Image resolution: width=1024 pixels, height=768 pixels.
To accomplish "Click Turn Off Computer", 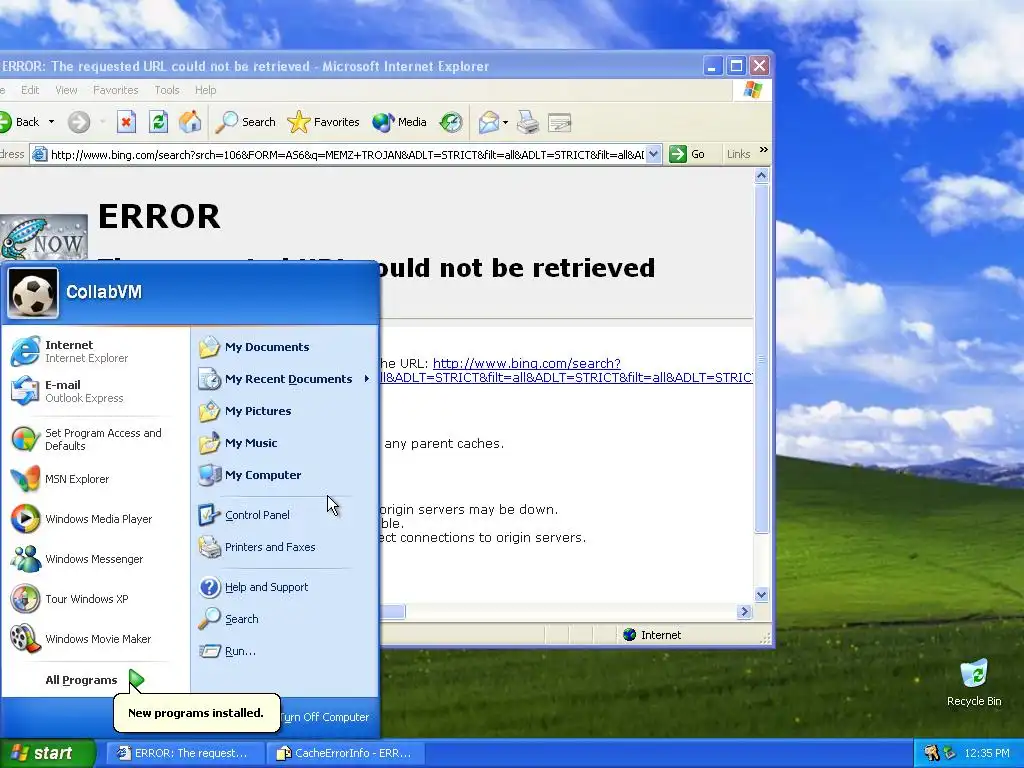I will [x=325, y=717].
